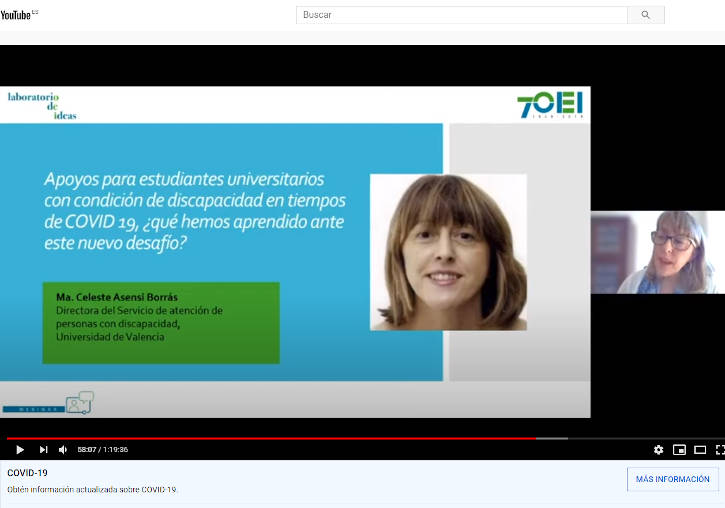The width and height of the screenshot is (725, 508).
Task: Open the video settings gear
Action: tap(658, 450)
